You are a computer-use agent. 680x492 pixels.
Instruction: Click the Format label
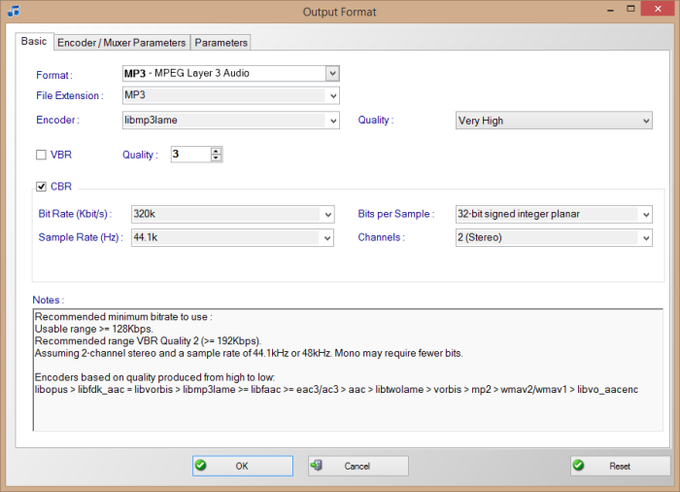tap(54, 75)
